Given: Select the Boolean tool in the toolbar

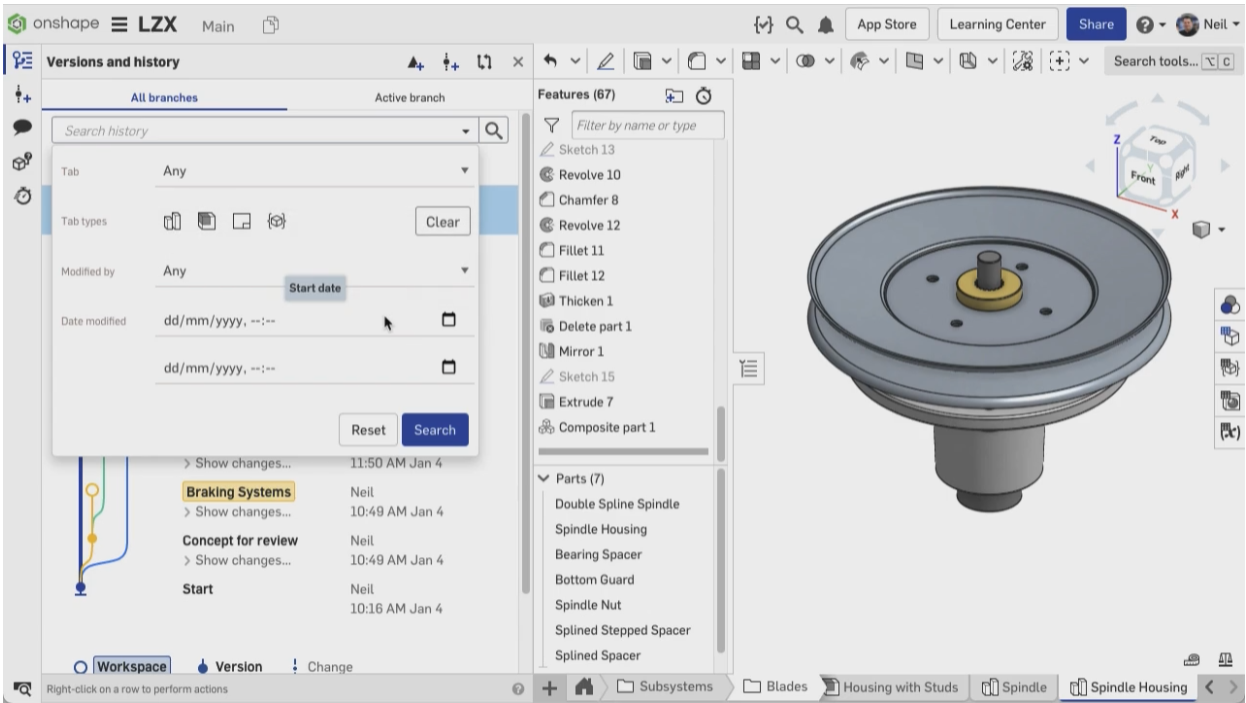Looking at the screenshot, I should [805, 62].
